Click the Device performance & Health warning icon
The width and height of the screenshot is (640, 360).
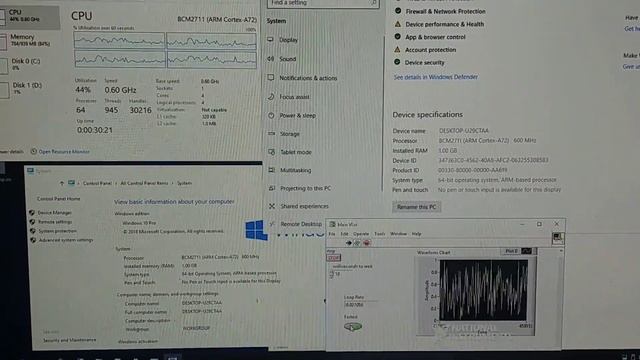coord(398,24)
